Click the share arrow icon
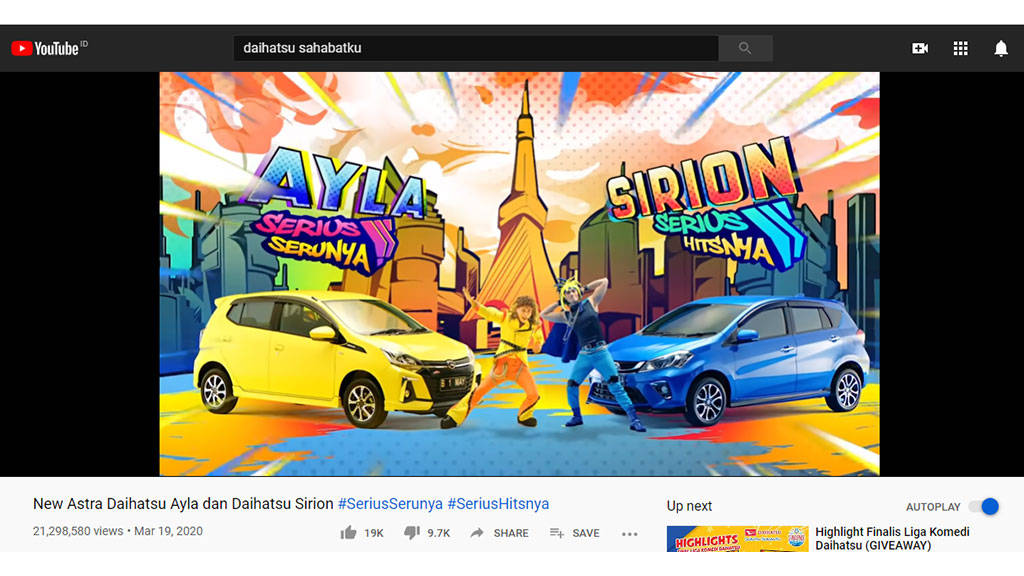This screenshot has height=576, width=1024. (x=477, y=533)
